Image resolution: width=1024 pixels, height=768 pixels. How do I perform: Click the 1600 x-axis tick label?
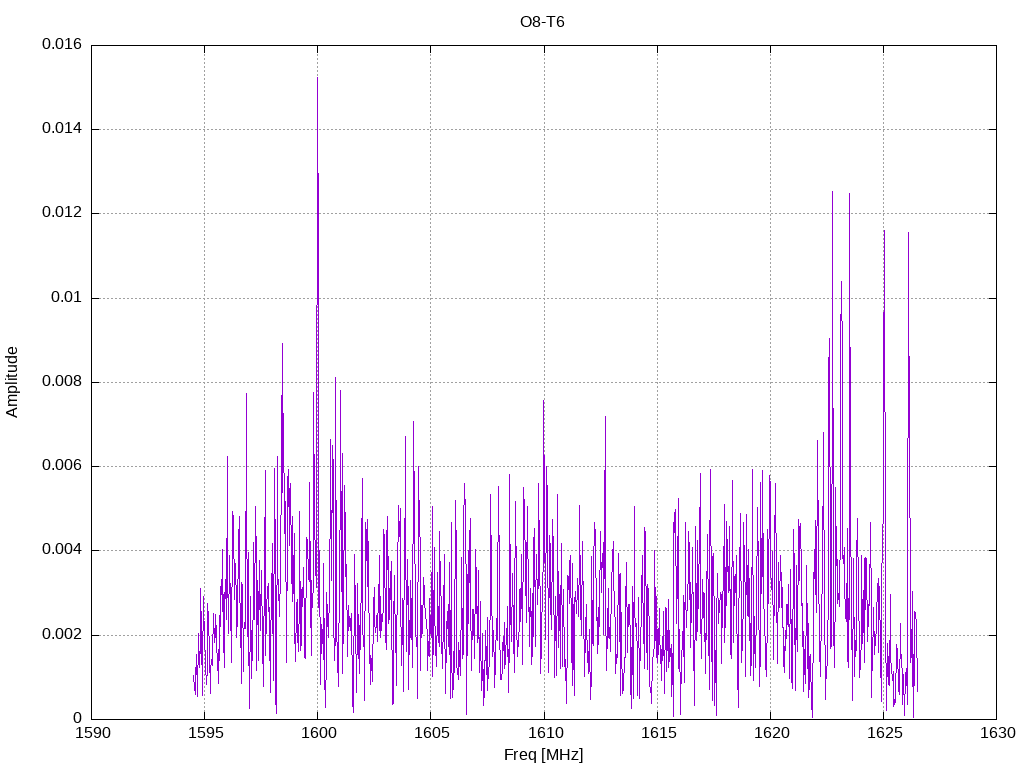(x=319, y=733)
